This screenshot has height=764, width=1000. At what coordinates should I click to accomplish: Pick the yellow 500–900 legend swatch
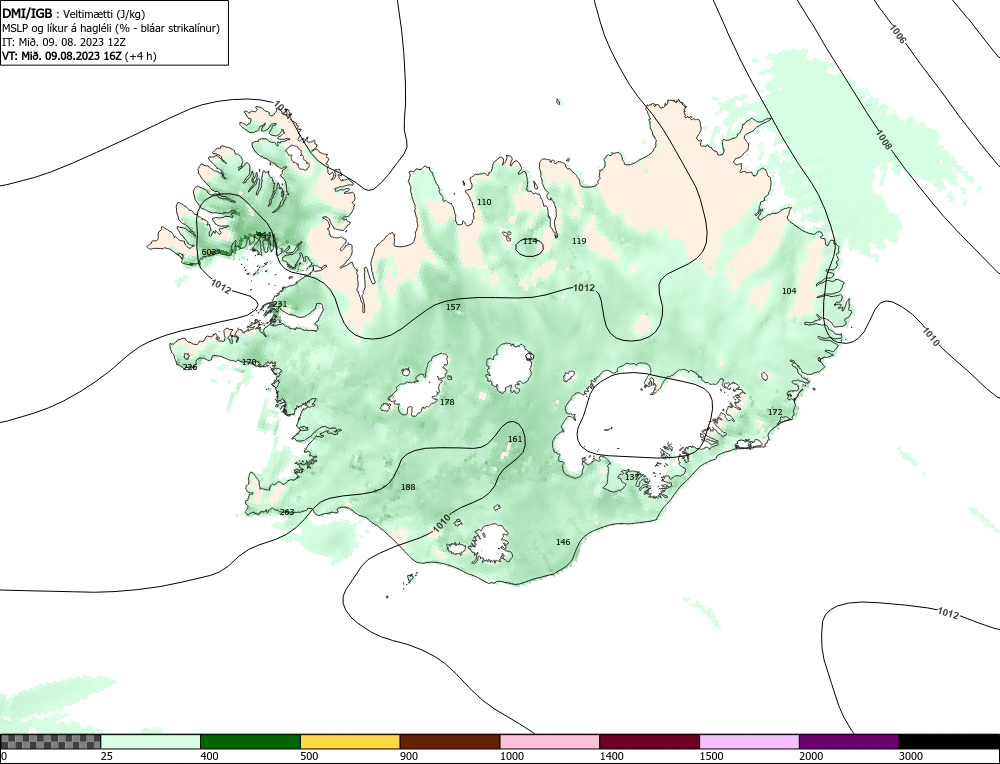[x=350, y=741]
